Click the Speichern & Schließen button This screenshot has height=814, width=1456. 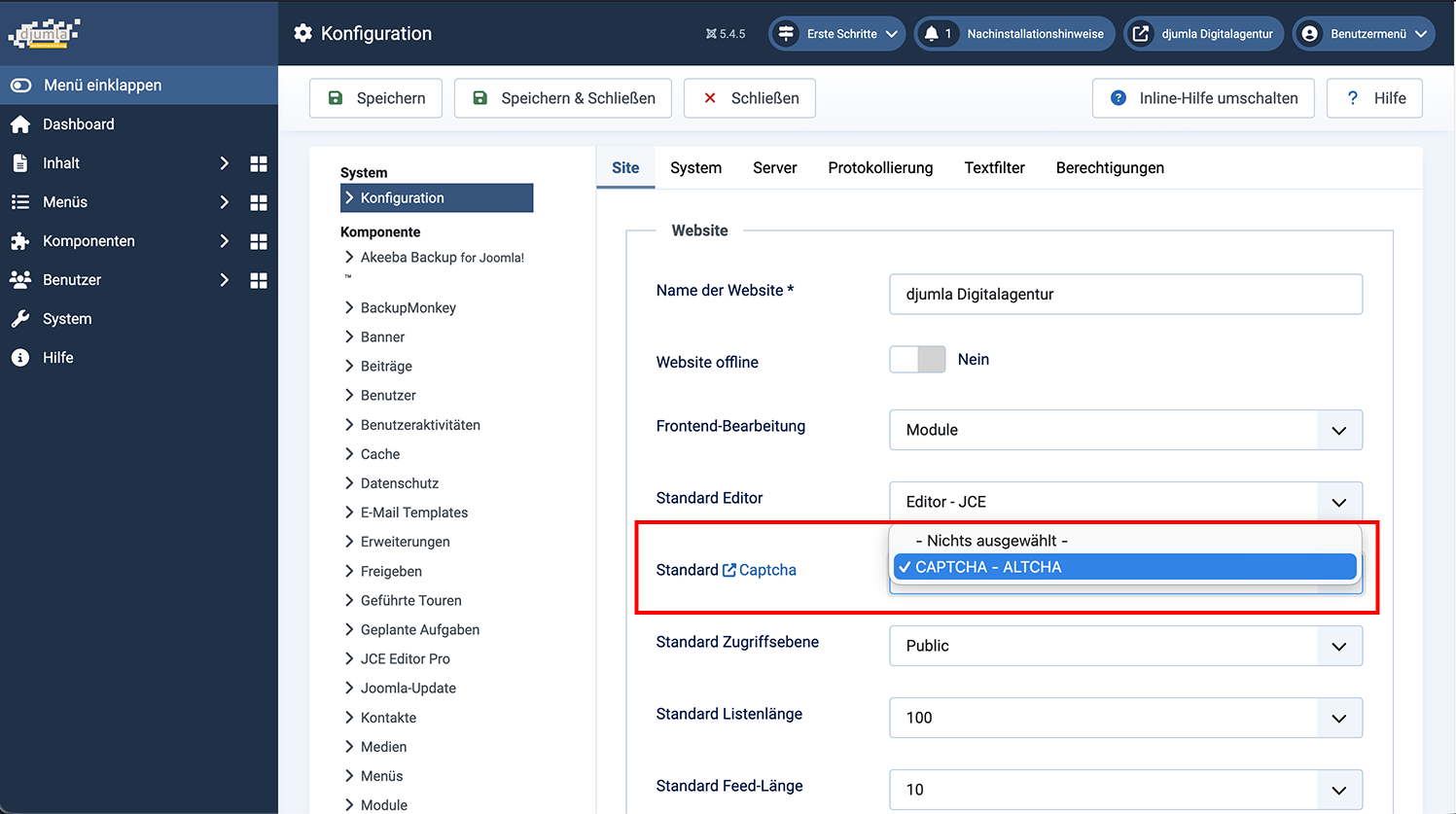(563, 98)
